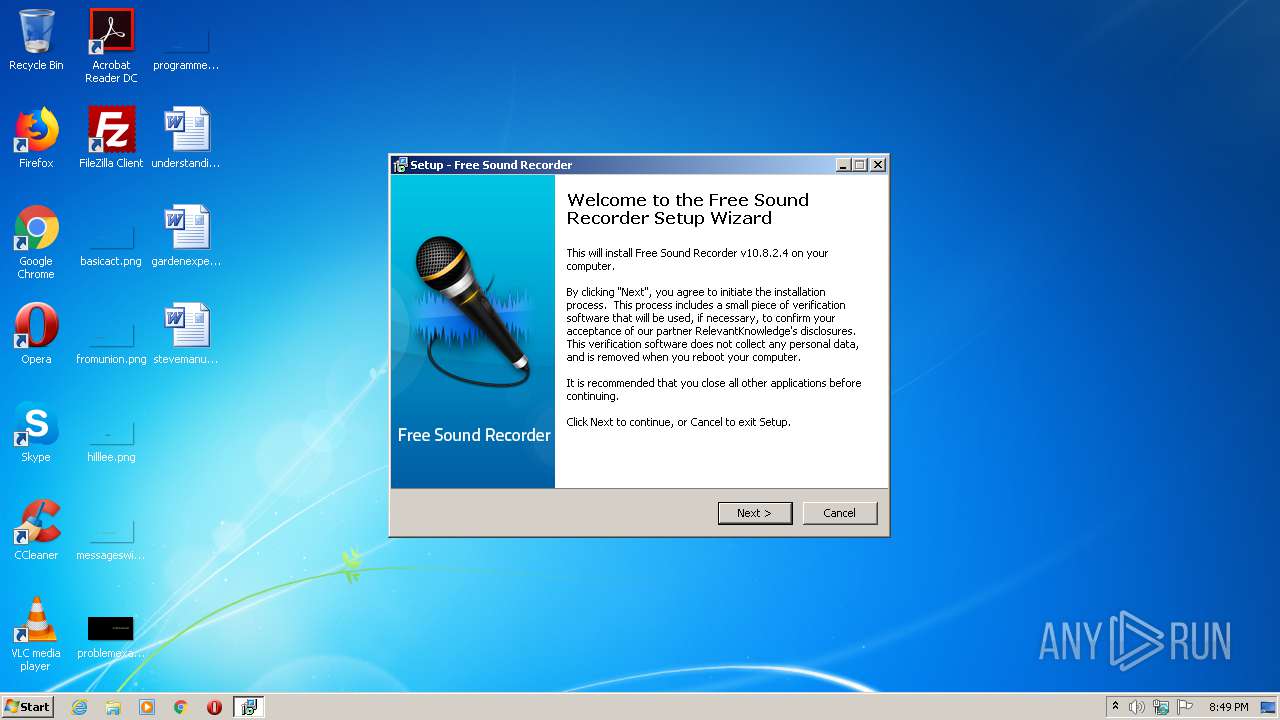Select the understandi... Word document
The image size is (1280, 720).
[186, 138]
